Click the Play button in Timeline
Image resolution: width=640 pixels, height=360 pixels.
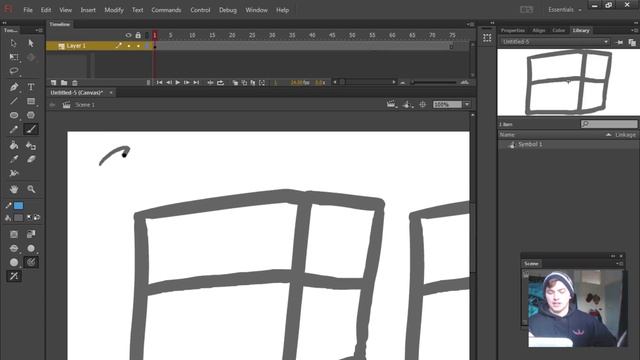pyautogui.click(x=178, y=82)
